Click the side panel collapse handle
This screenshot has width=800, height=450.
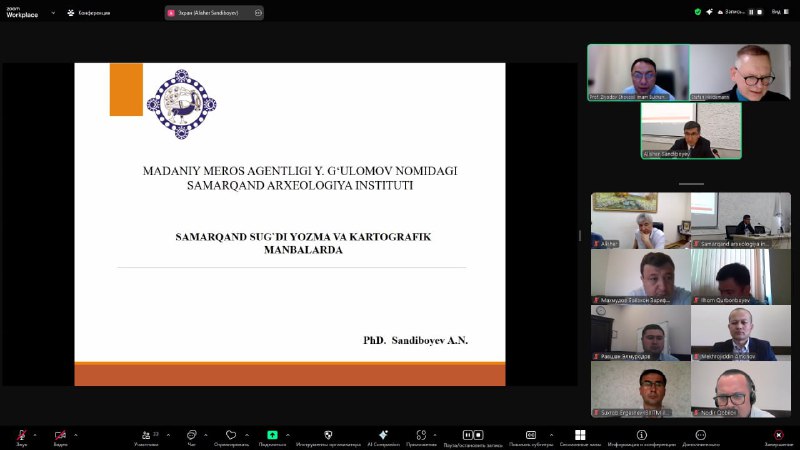(580, 235)
